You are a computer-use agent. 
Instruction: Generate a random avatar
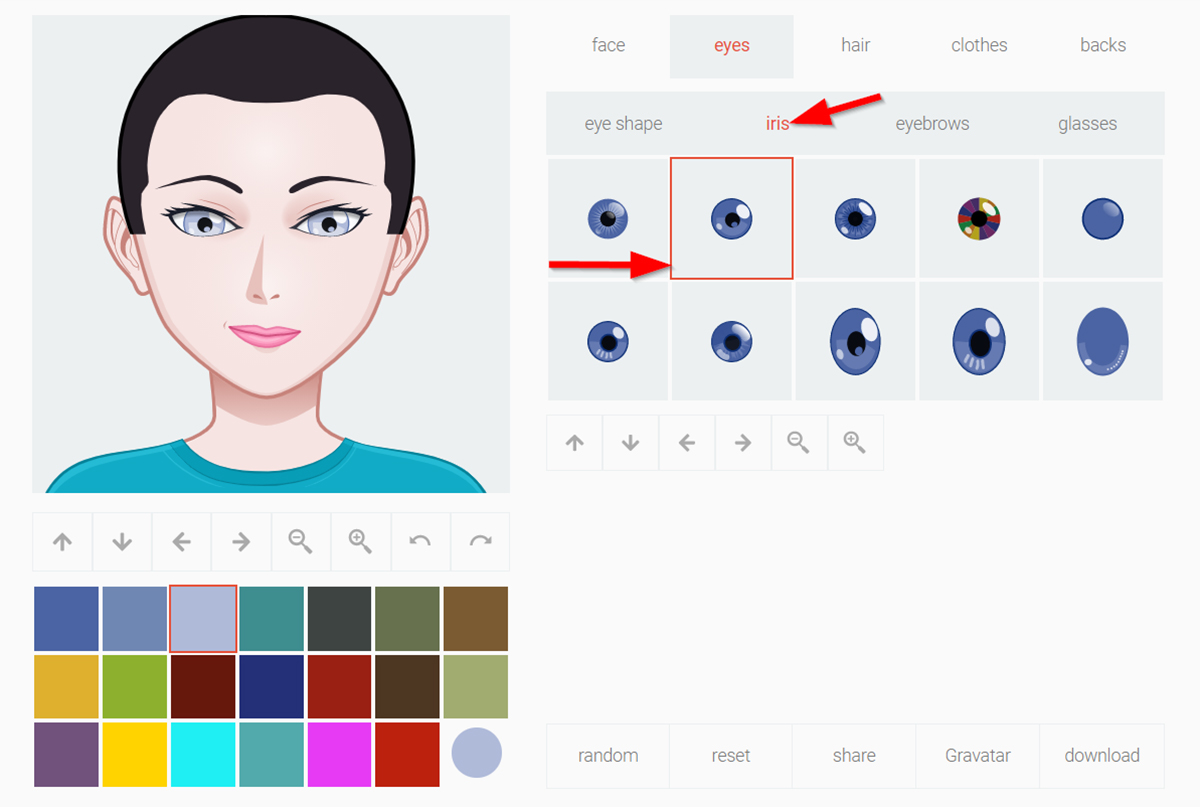click(607, 755)
